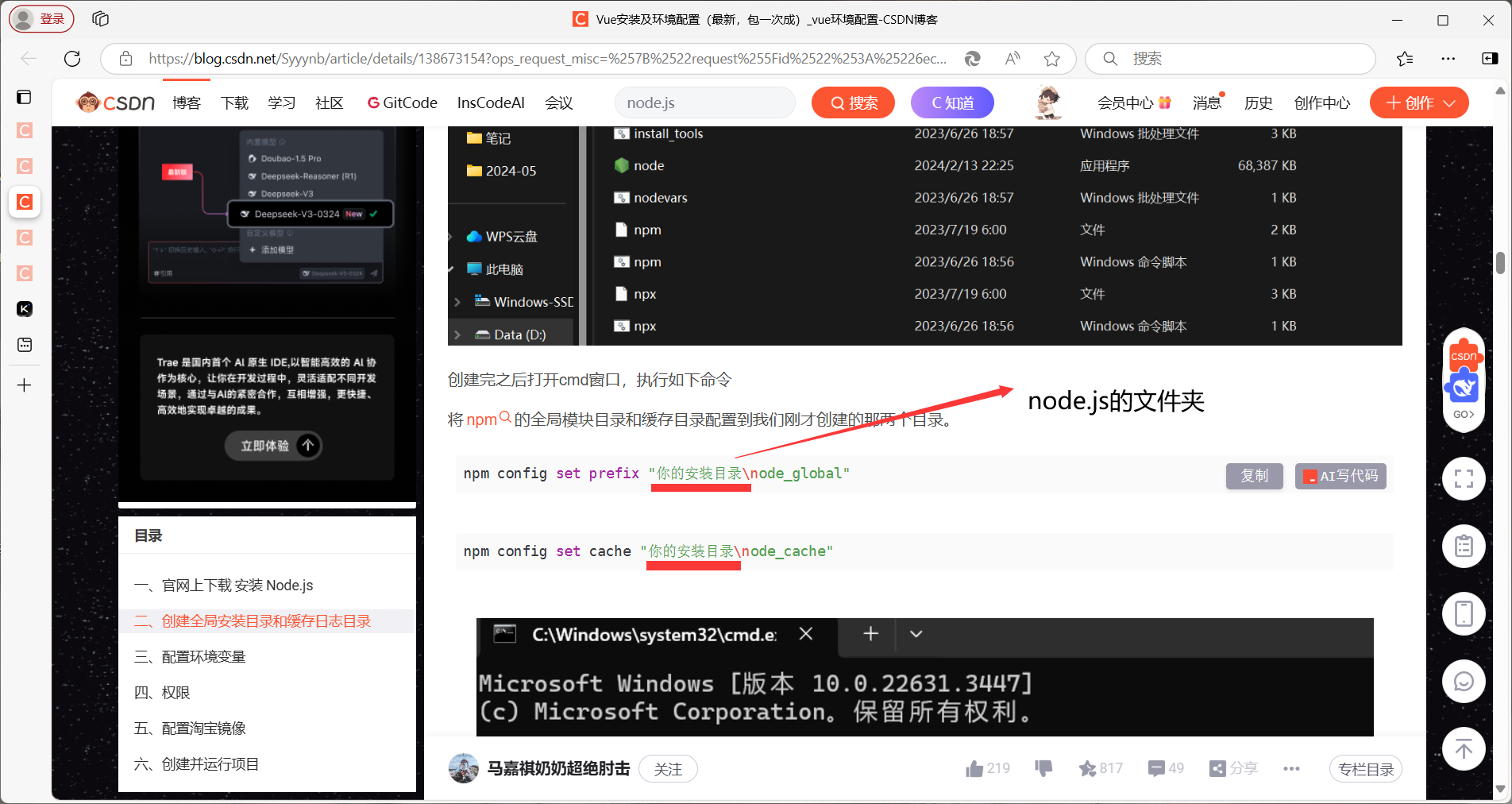Click the browser 搜索 search field
1512x804 pixels.
pos(1230,59)
